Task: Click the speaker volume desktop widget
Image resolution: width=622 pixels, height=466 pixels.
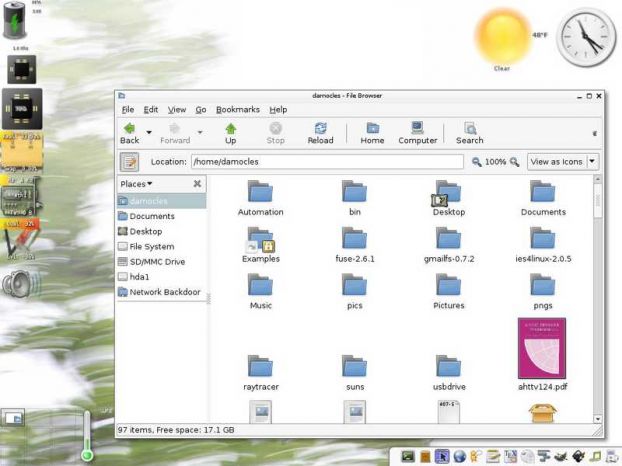Action: (21, 284)
